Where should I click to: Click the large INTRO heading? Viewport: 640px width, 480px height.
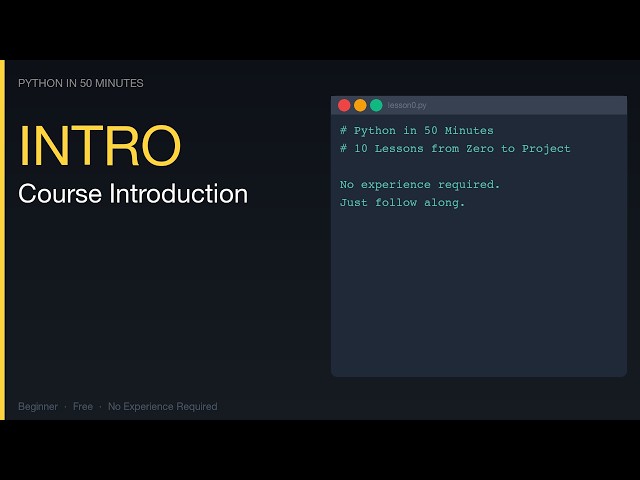click(x=100, y=146)
